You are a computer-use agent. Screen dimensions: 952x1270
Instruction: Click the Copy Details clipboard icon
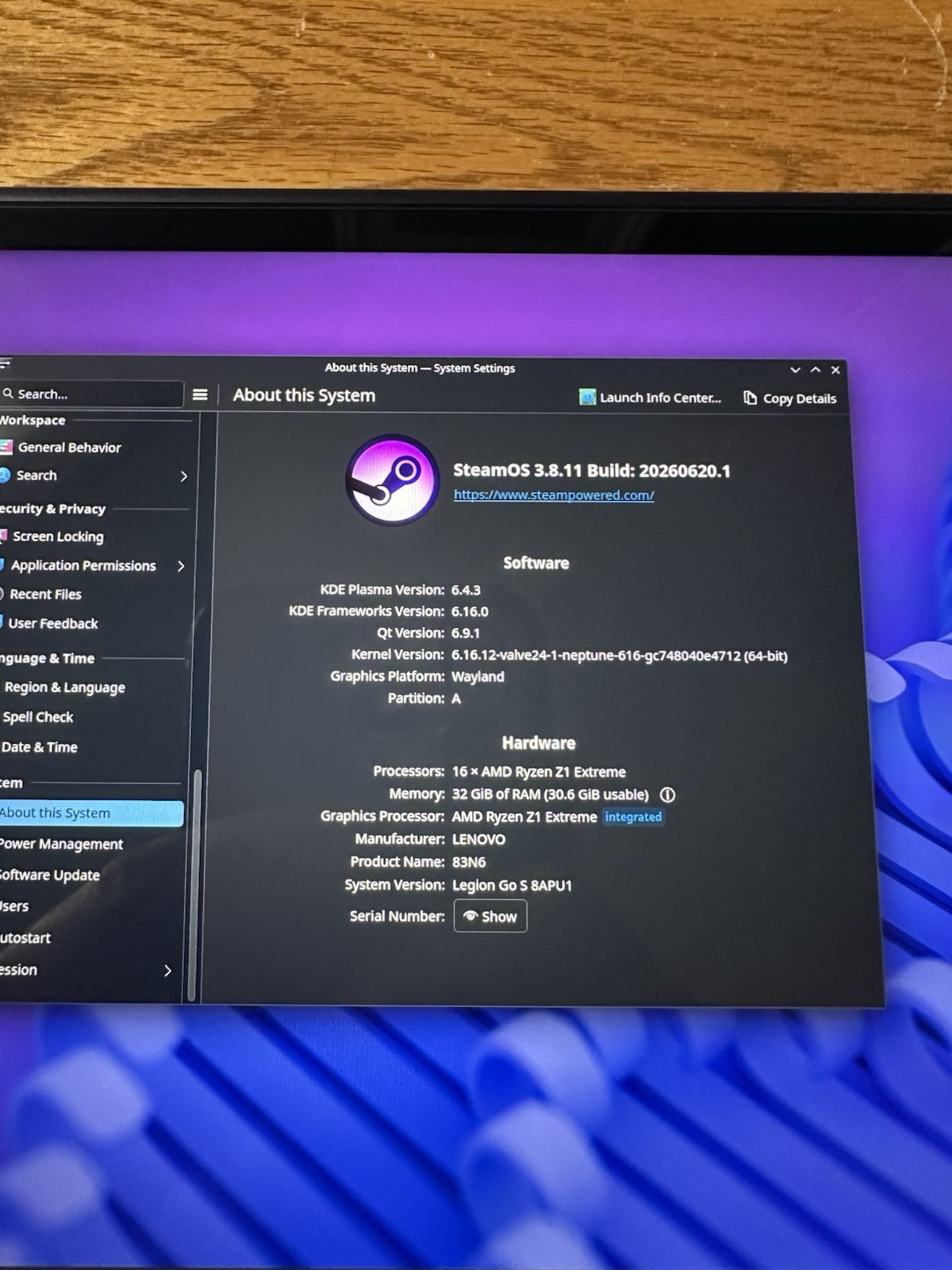pyautogui.click(x=750, y=398)
